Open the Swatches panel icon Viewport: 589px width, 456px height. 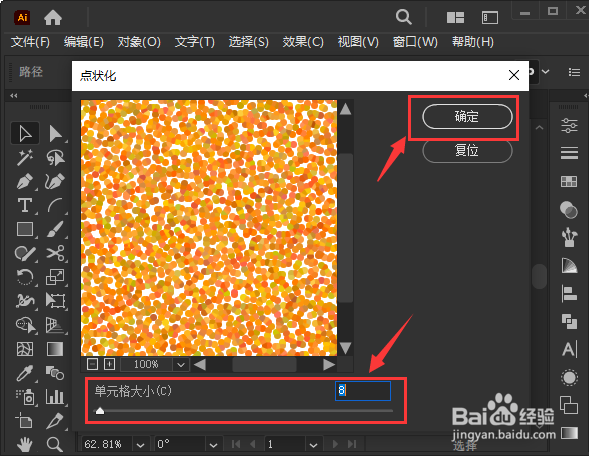point(569,181)
